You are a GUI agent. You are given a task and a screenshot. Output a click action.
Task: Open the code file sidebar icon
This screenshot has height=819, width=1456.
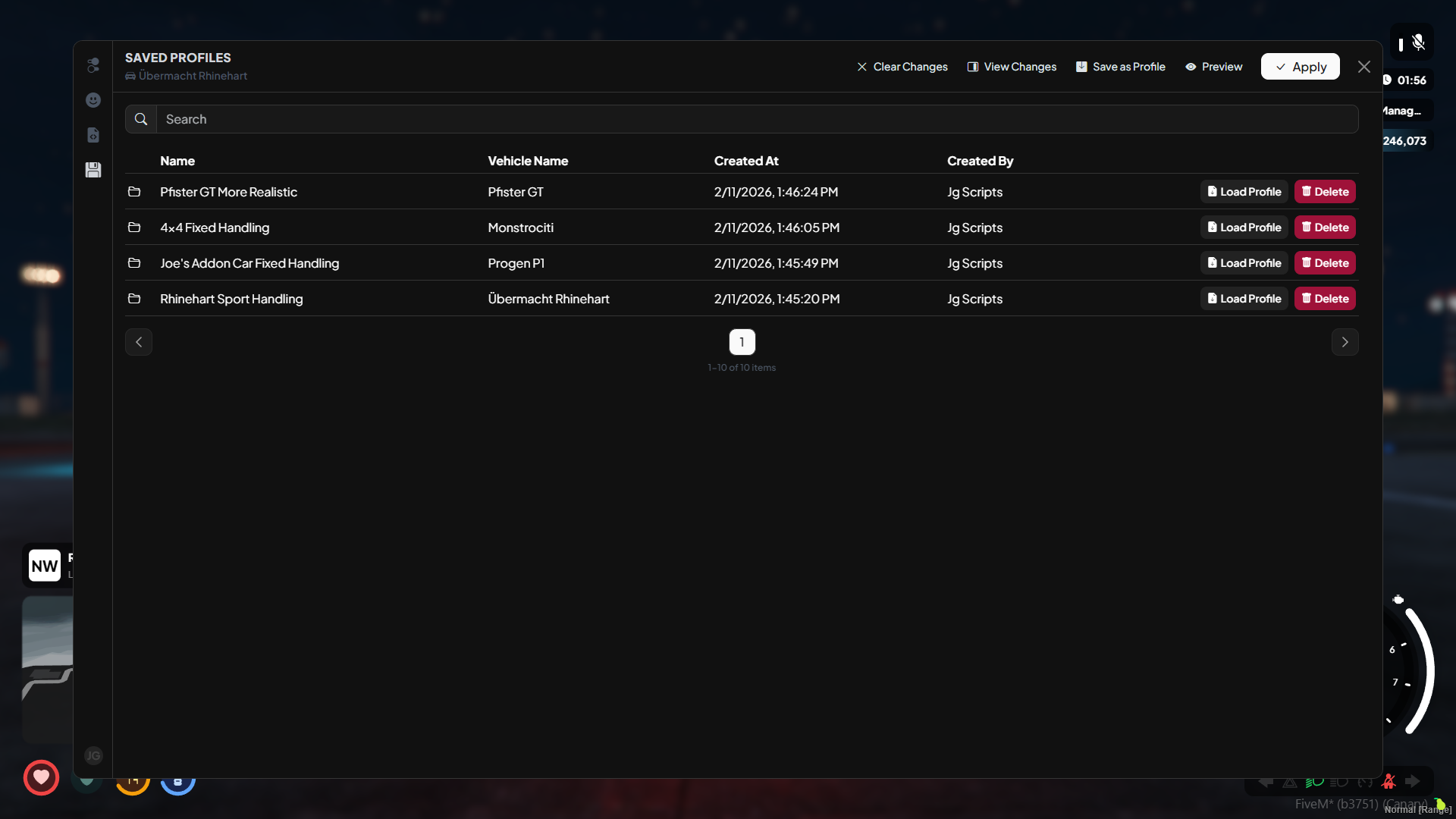click(93, 135)
